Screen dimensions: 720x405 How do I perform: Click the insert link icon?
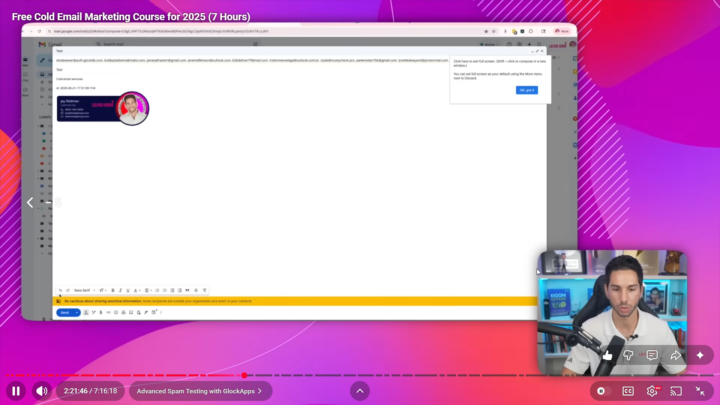pos(108,313)
